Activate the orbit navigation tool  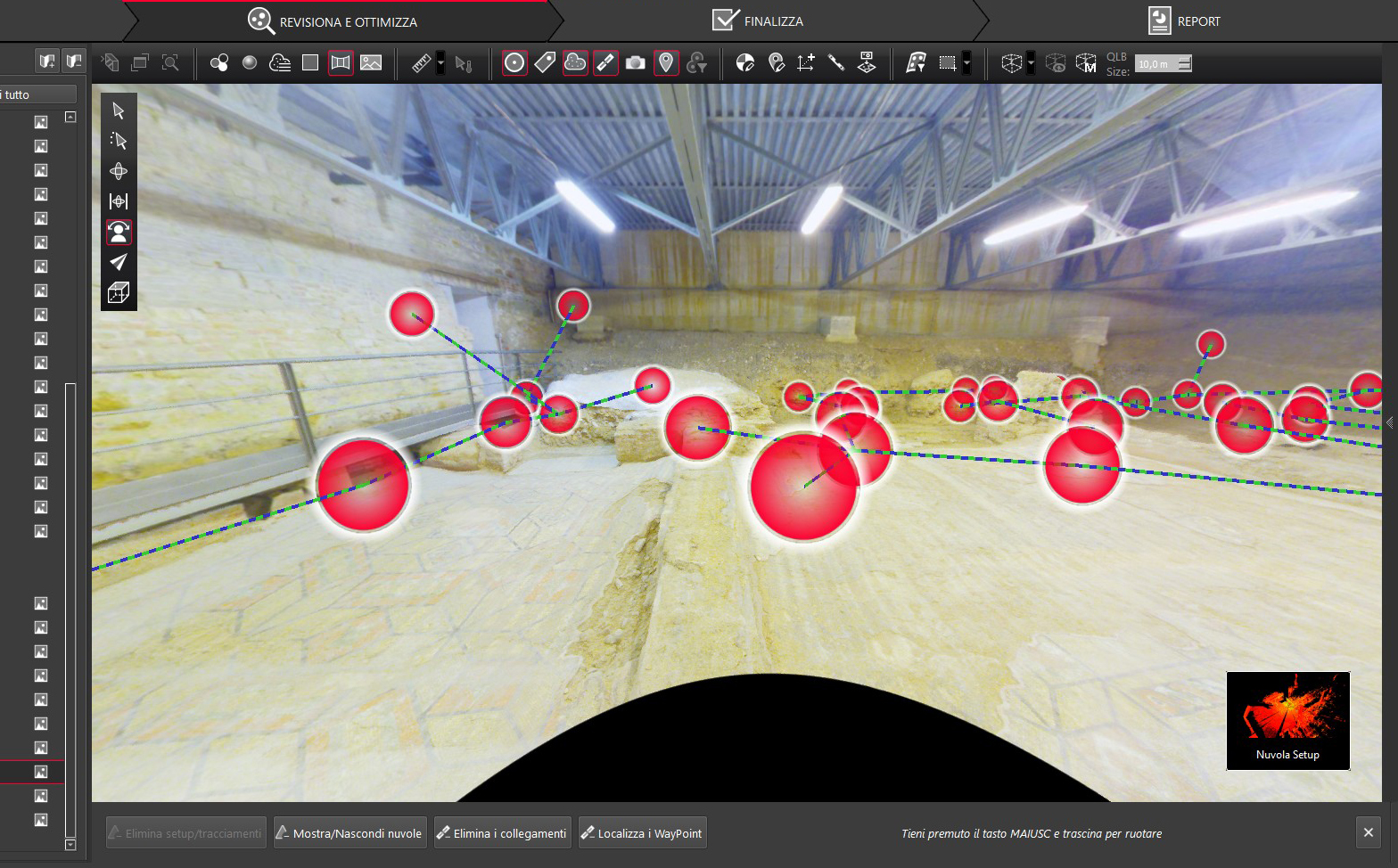coord(119,171)
